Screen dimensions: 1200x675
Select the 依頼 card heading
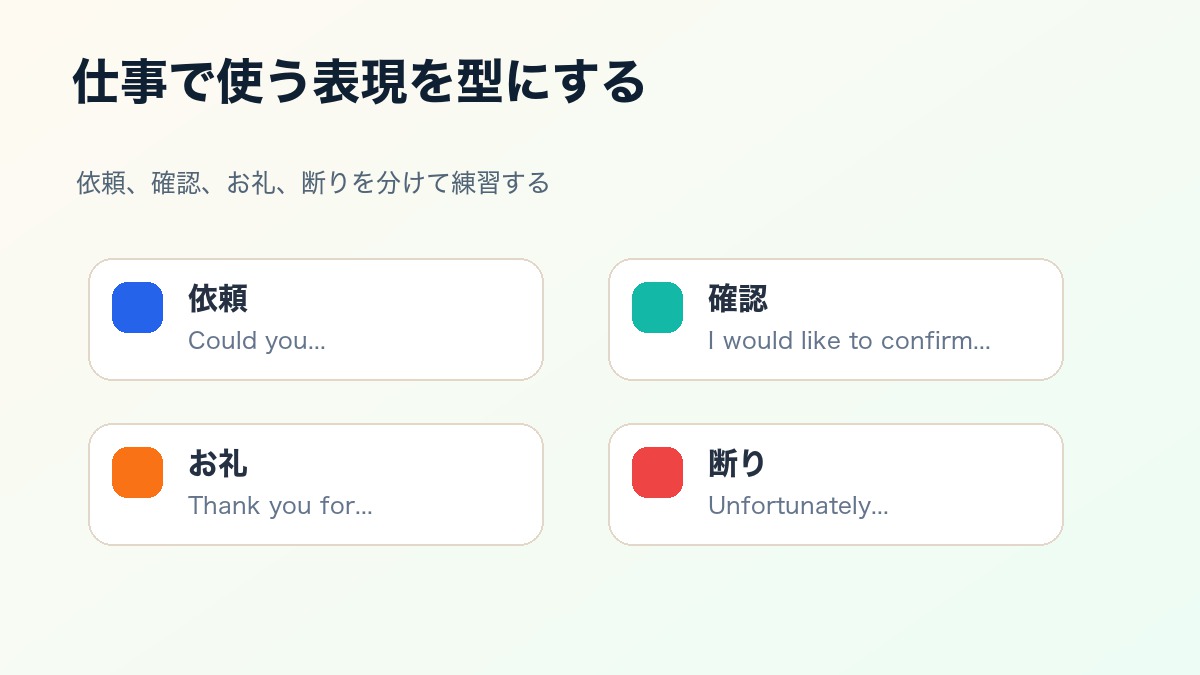coord(218,298)
